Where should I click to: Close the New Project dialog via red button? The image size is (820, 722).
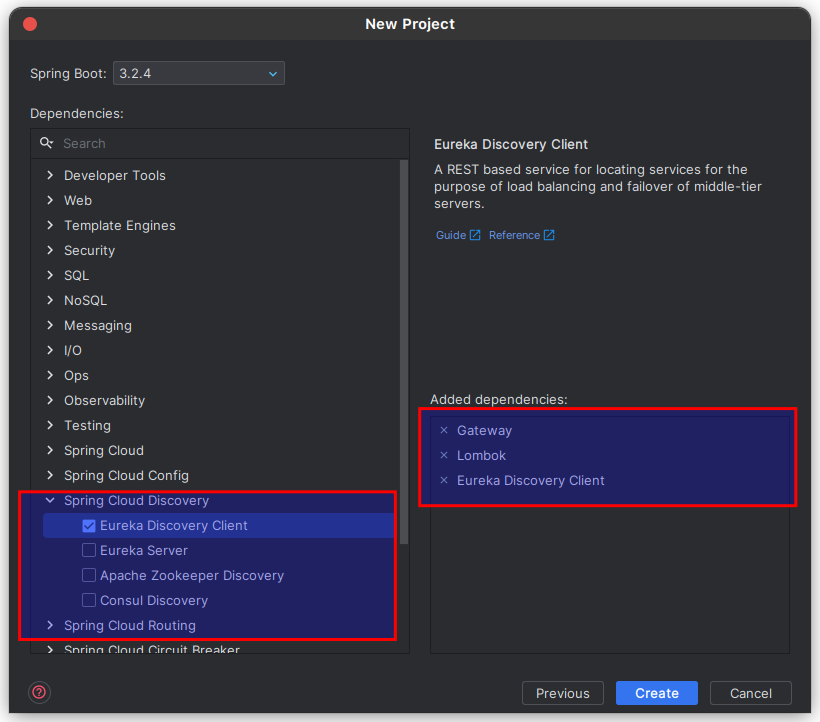tap(30, 24)
